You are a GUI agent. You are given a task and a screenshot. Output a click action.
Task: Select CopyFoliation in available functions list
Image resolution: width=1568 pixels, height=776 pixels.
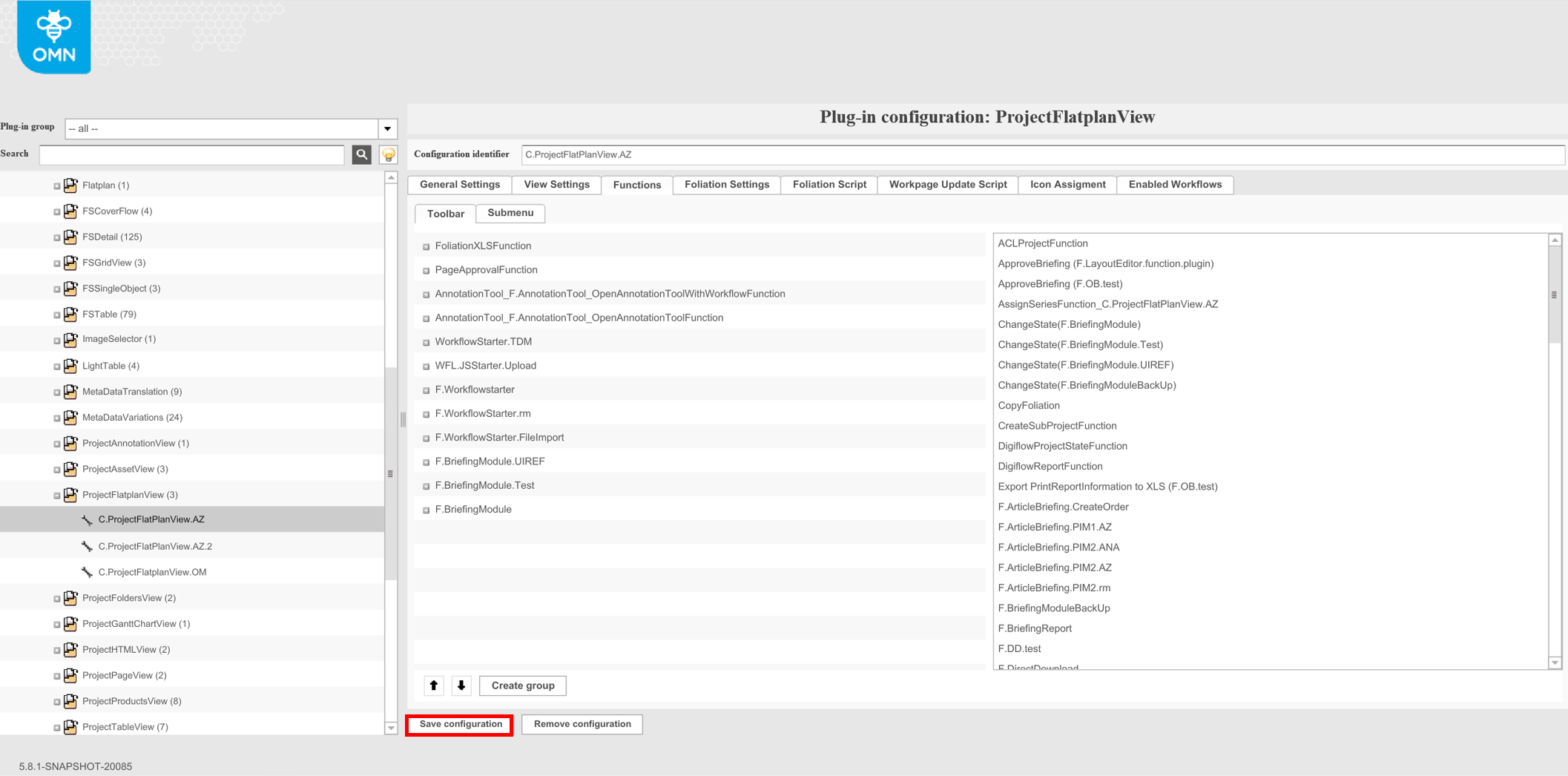click(x=1029, y=406)
